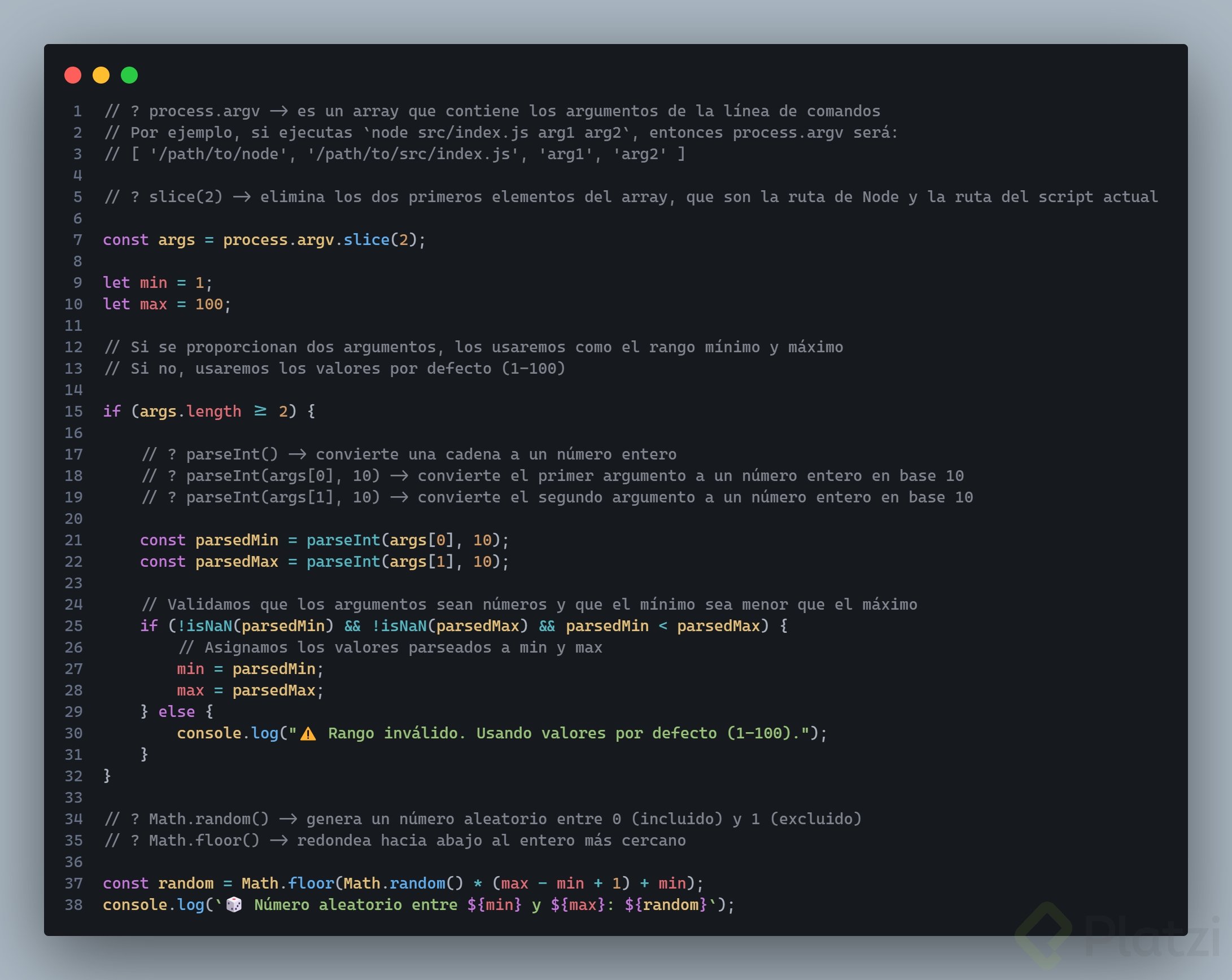Image resolution: width=1232 pixels, height=980 pixels.
Task: Click the arrow symbol after process.argv comment
Action: click(x=278, y=111)
